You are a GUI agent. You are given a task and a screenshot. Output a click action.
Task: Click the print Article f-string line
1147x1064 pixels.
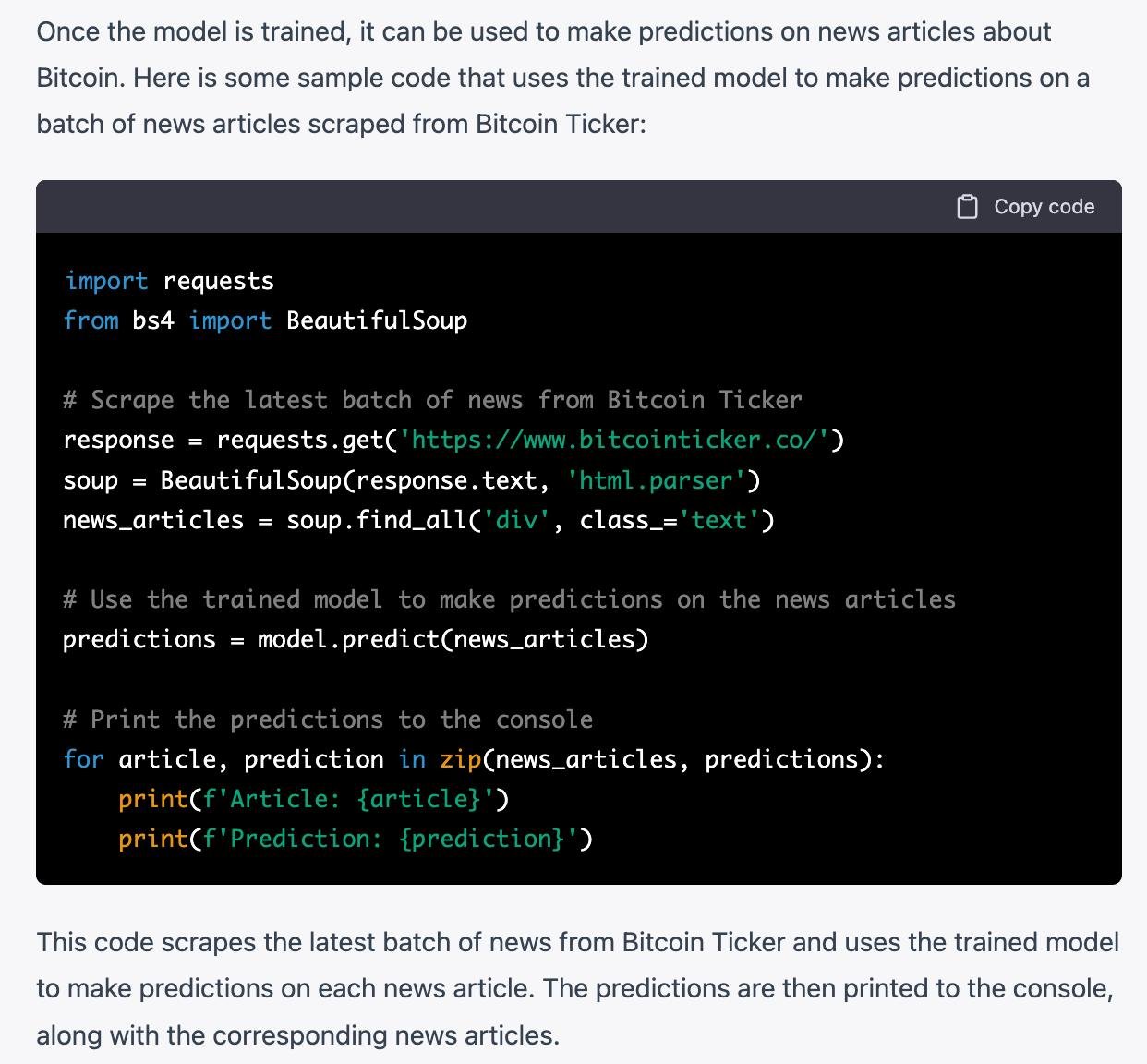(x=314, y=799)
